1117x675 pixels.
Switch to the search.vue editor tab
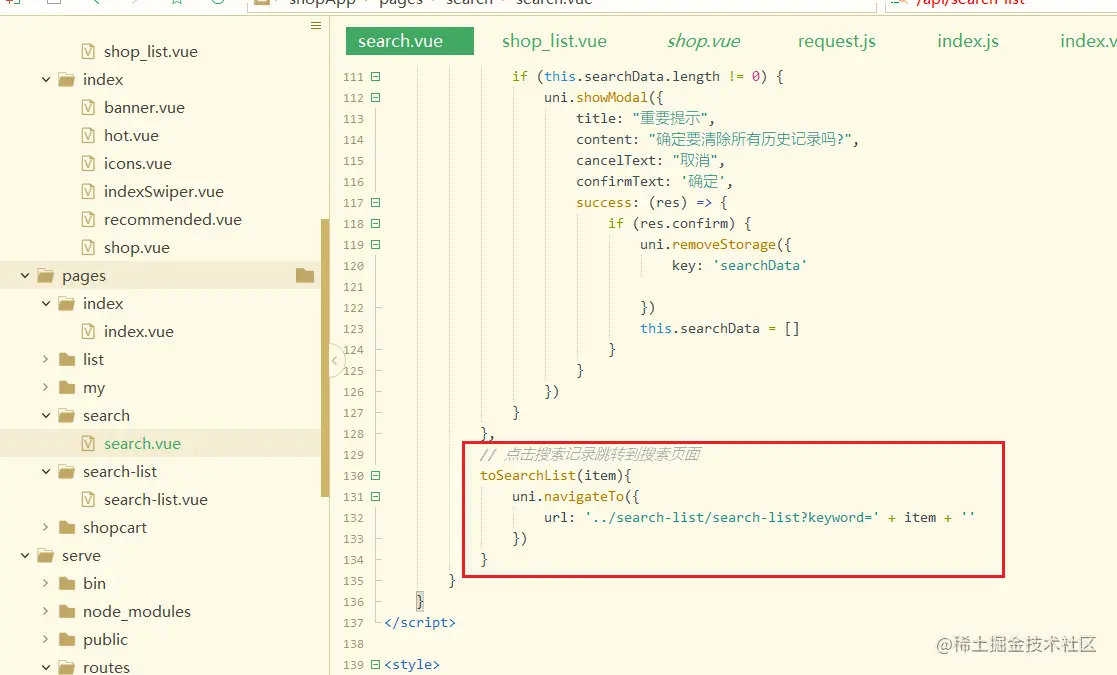[410, 41]
